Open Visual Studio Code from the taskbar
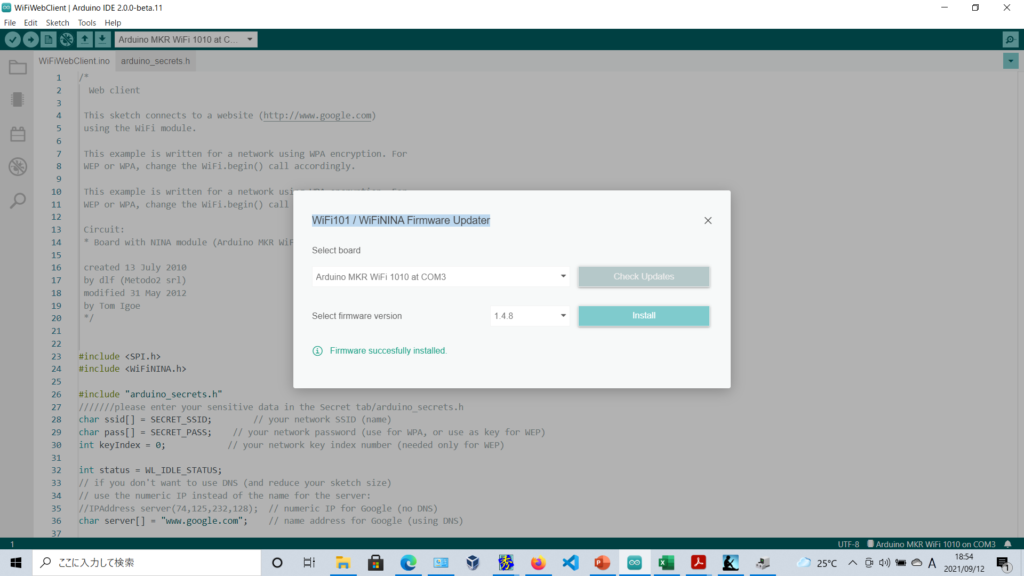 tap(570, 562)
